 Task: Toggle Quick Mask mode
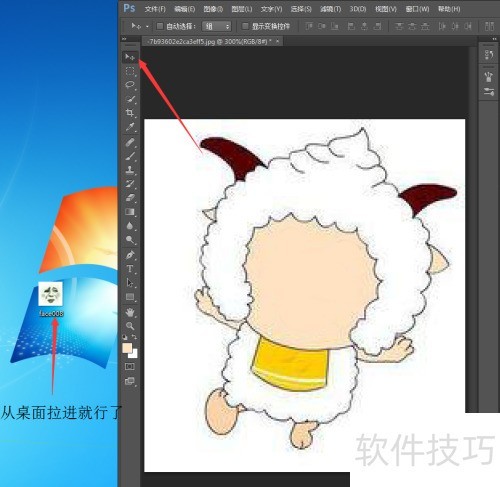point(130,367)
